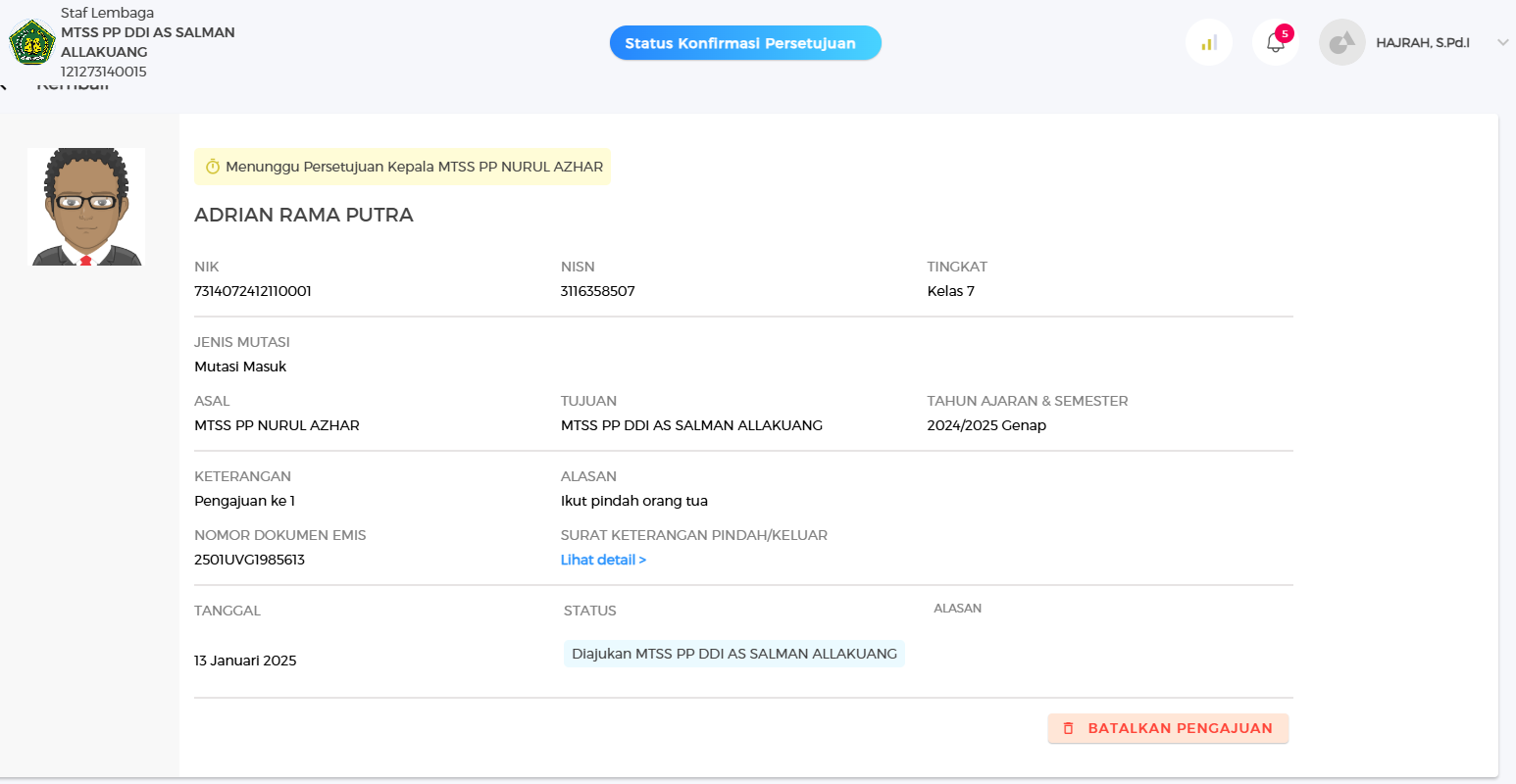Click the Menunggu Persetujuan Kepala status banner
The width and height of the screenshot is (1516, 784).
[x=402, y=167]
